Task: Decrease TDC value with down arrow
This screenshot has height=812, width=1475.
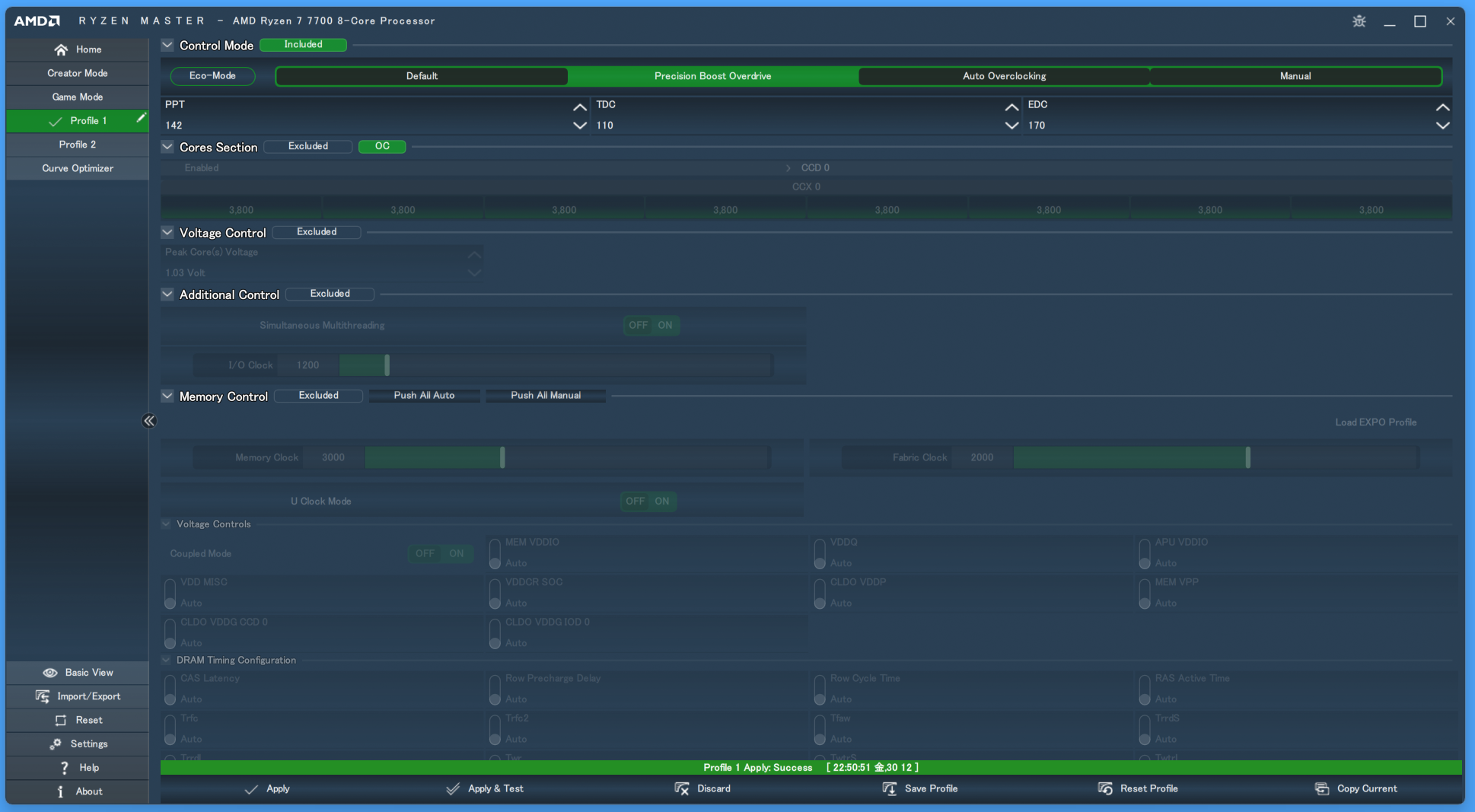Action: (1011, 126)
